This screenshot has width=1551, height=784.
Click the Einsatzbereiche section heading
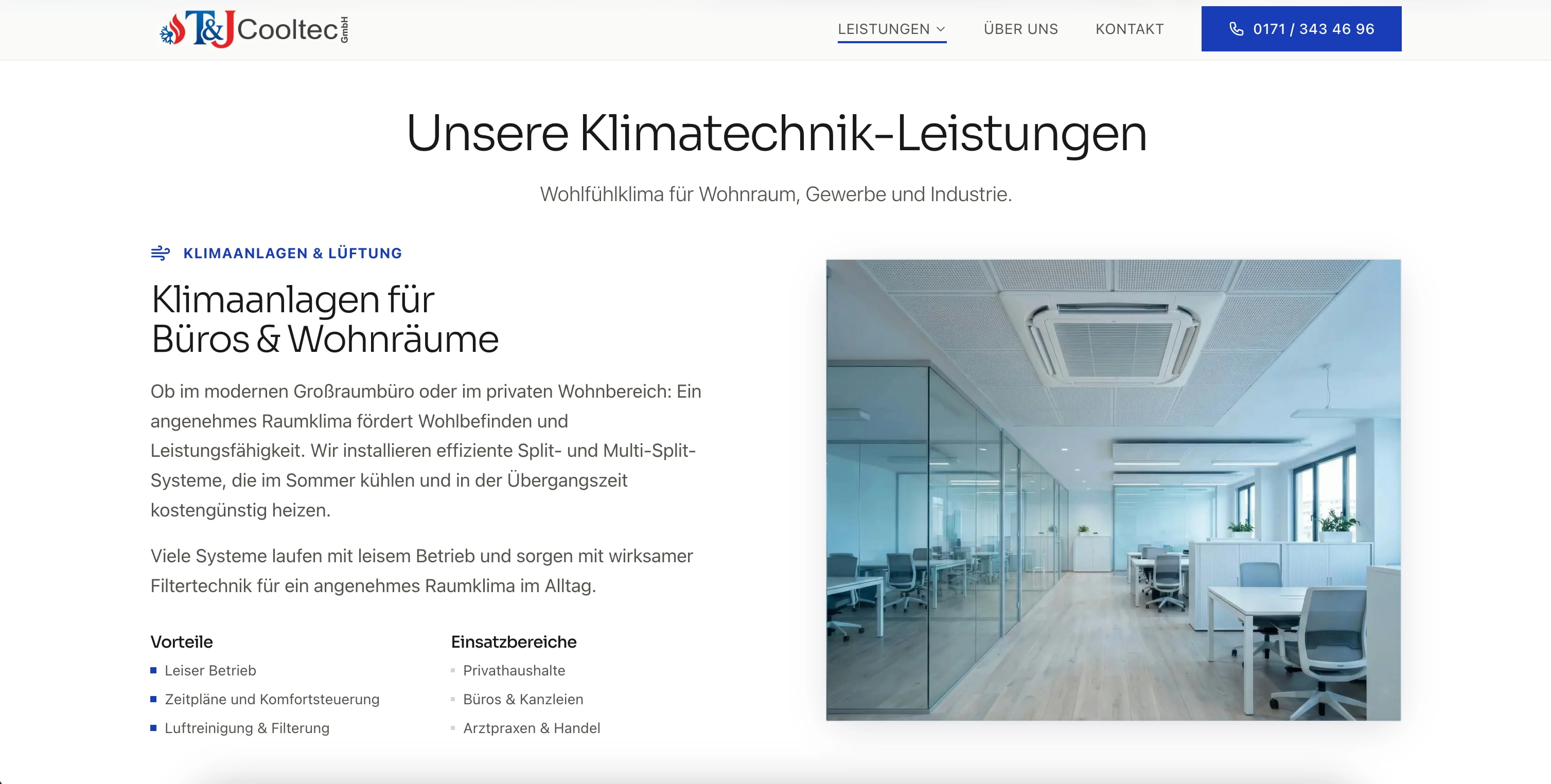pyautogui.click(x=514, y=642)
